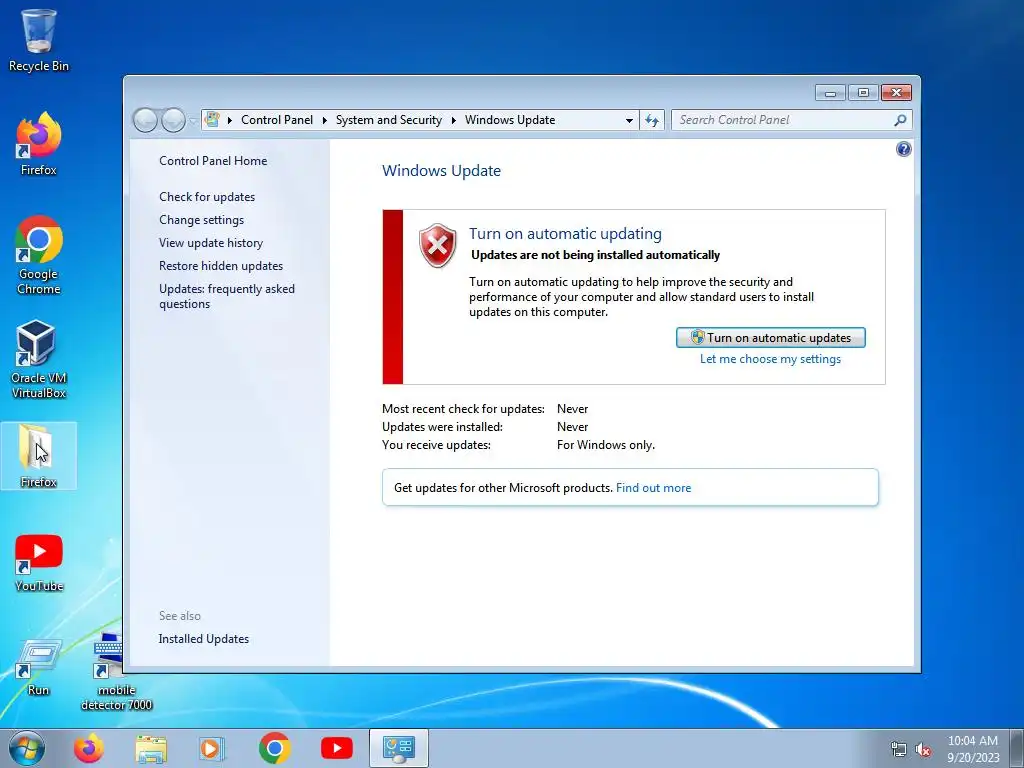Select the Run desktop shortcut

[x=38, y=667]
